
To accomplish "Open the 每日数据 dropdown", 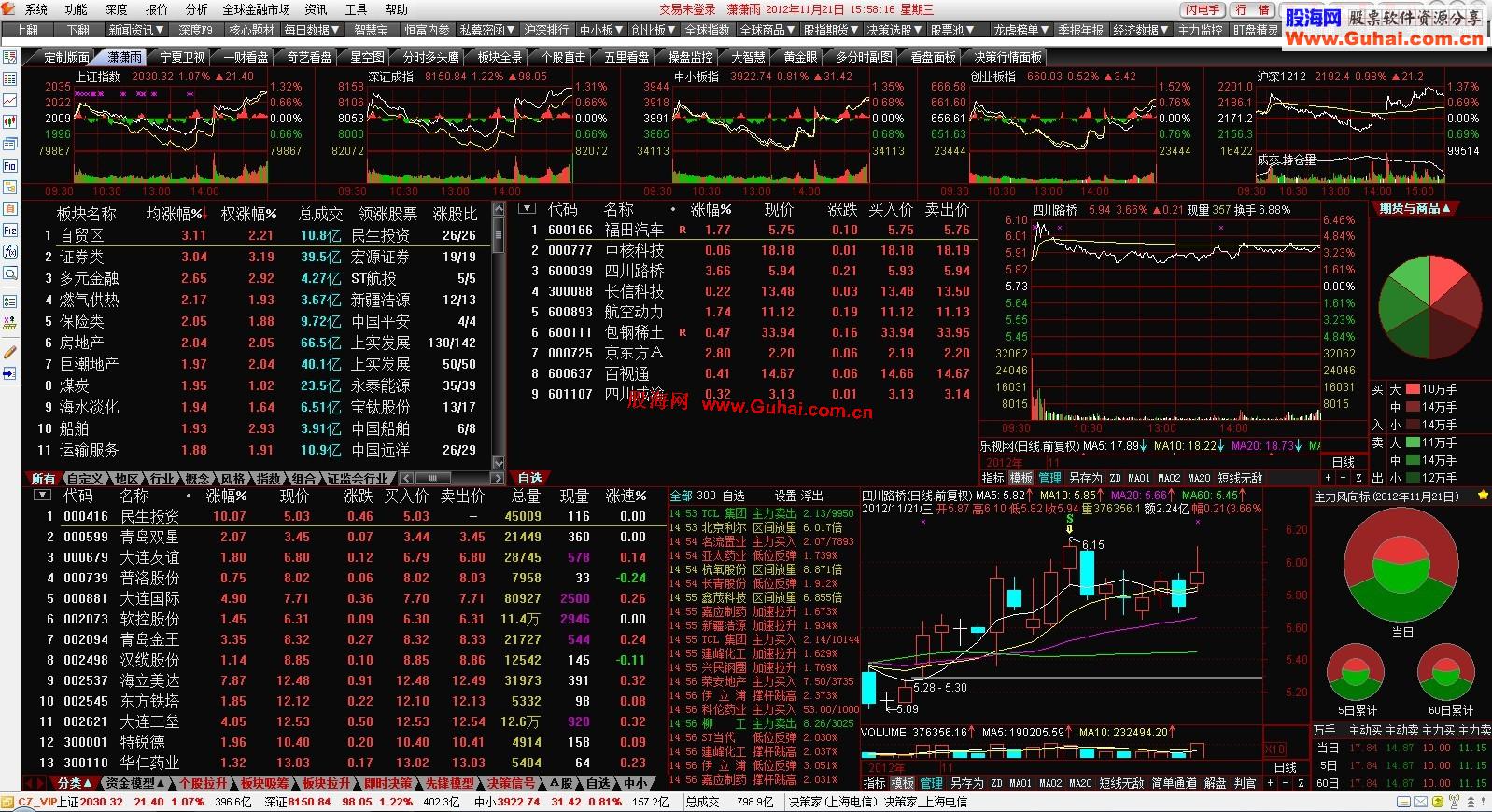I will tap(313, 30).
